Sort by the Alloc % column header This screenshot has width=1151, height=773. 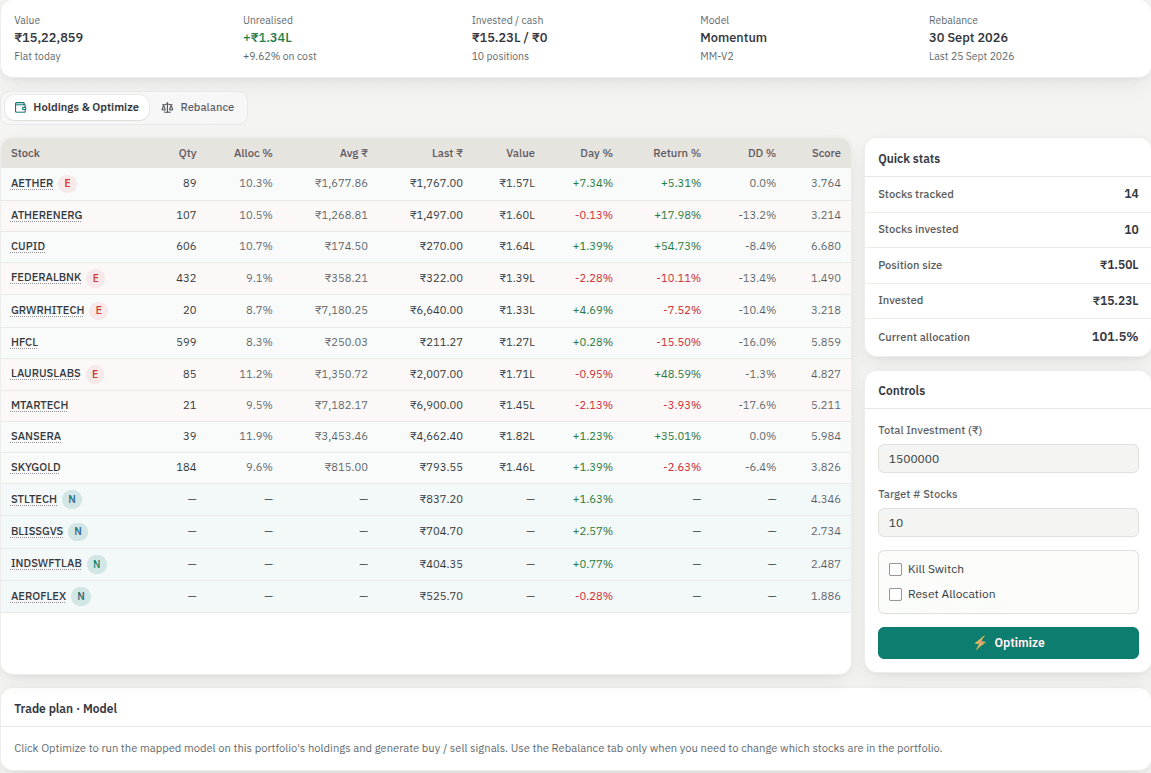tap(253, 153)
